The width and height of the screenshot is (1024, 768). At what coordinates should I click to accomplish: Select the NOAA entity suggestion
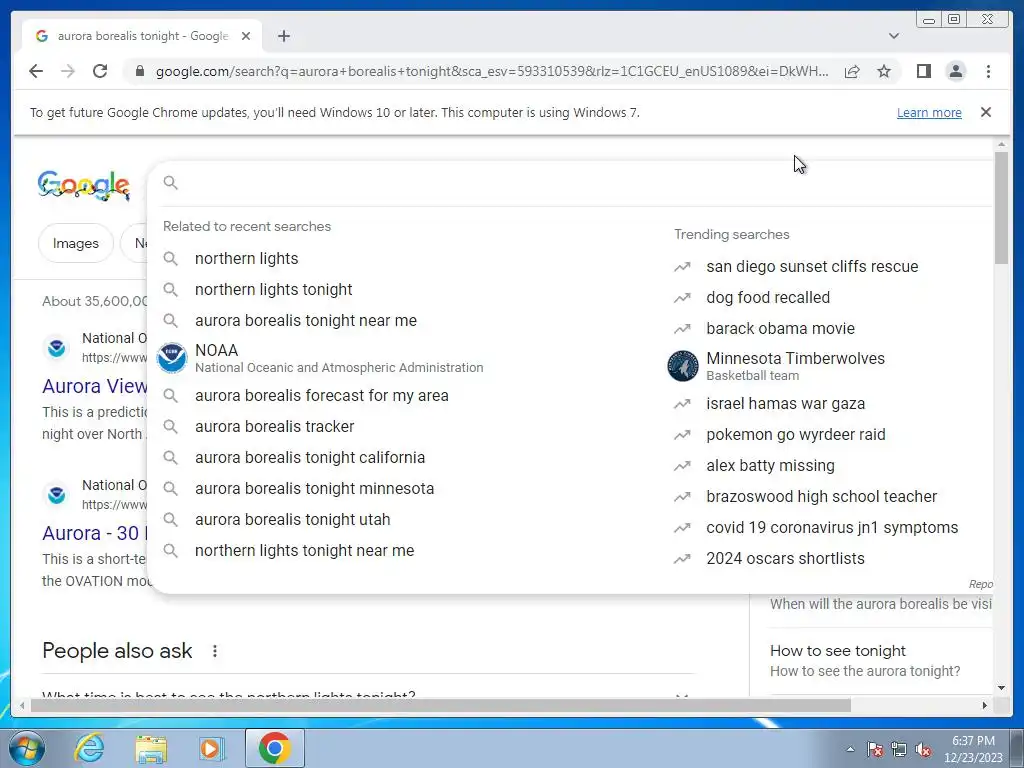pos(339,358)
